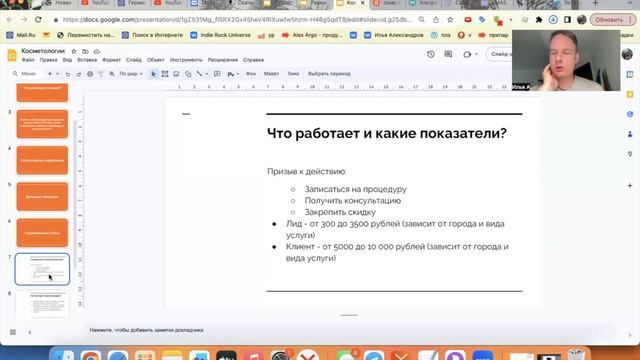Open the Справка menu
Image resolution: width=640 pixels, height=360 pixels.
(253, 60)
